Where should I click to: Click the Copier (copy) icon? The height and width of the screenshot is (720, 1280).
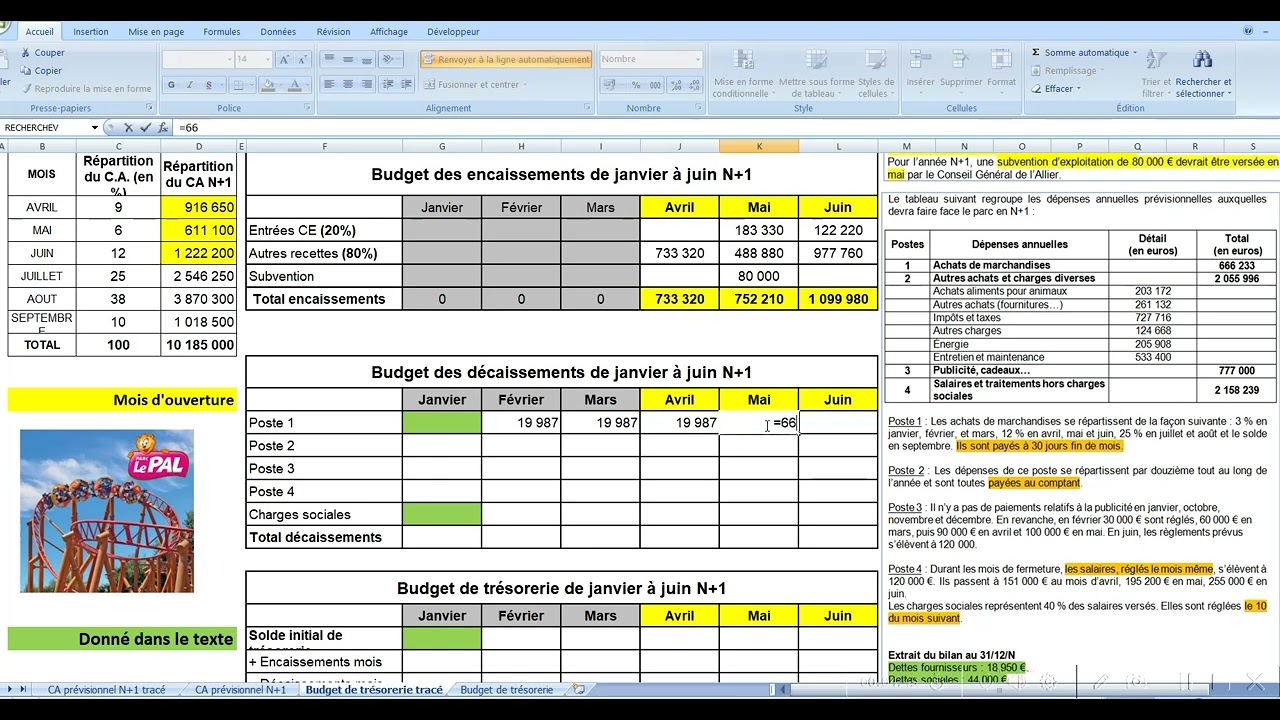click(25, 71)
